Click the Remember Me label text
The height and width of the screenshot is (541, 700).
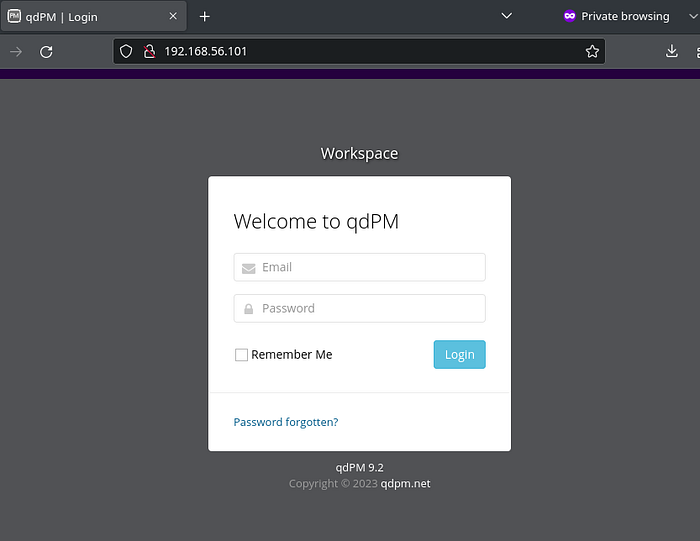tap(292, 355)
